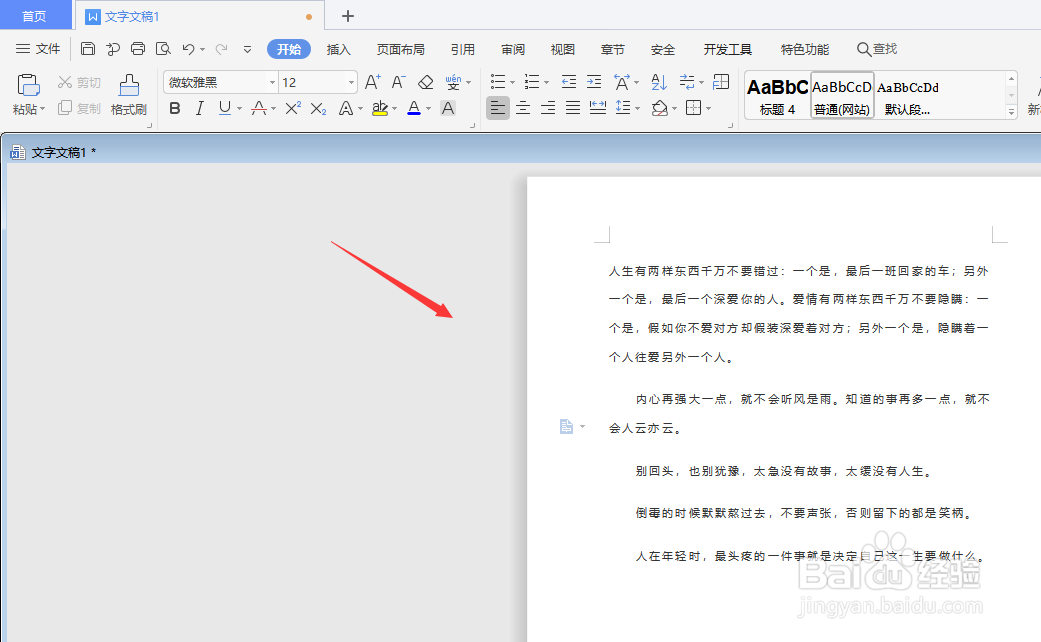Click the highlight color yellow marker
This screenshot has width=1041, height=642.
(x=380, y=108)
